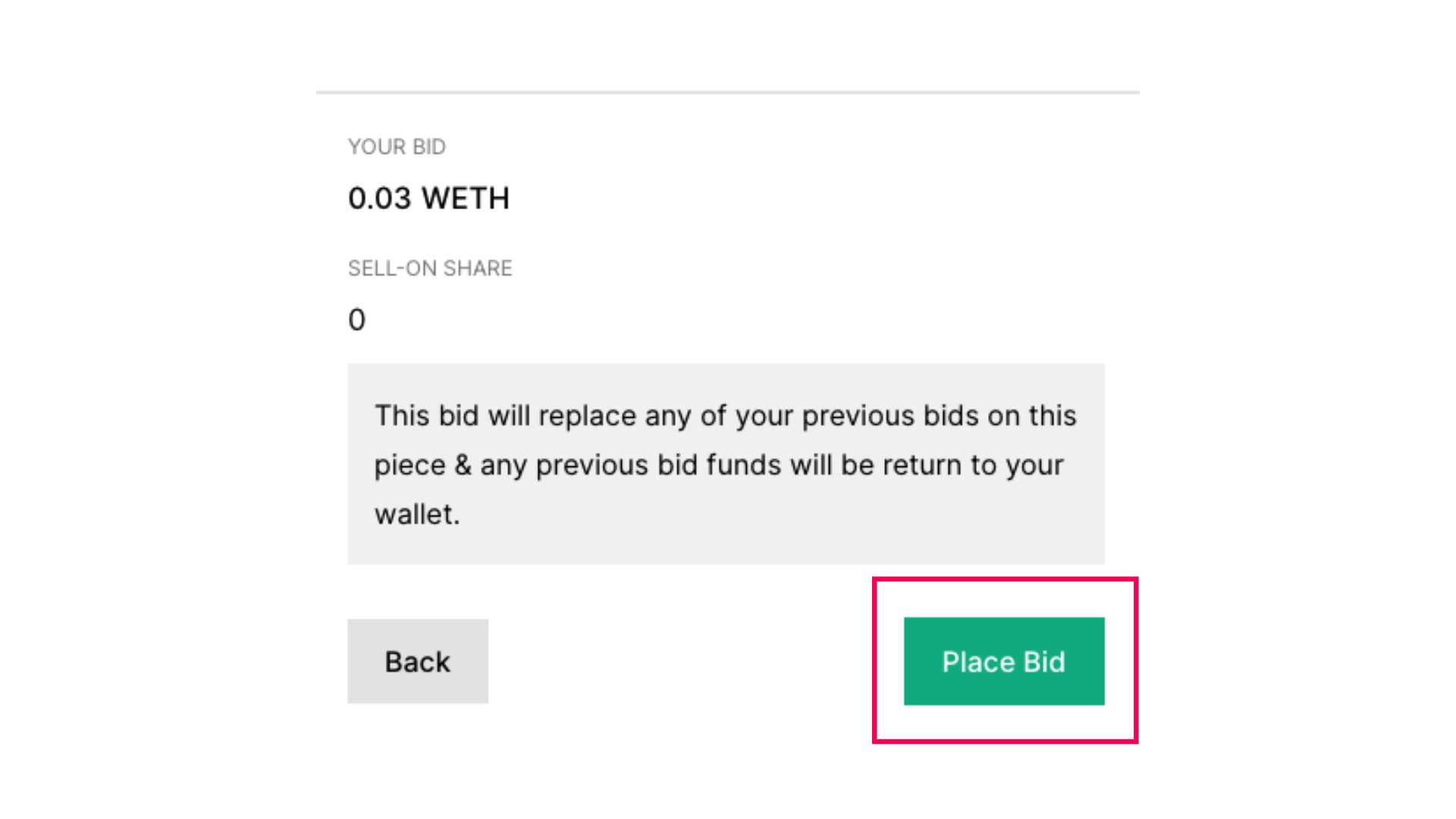Click the green Place Bid button
This screenshot has width=1456, height=819.
coord(1004,661)
